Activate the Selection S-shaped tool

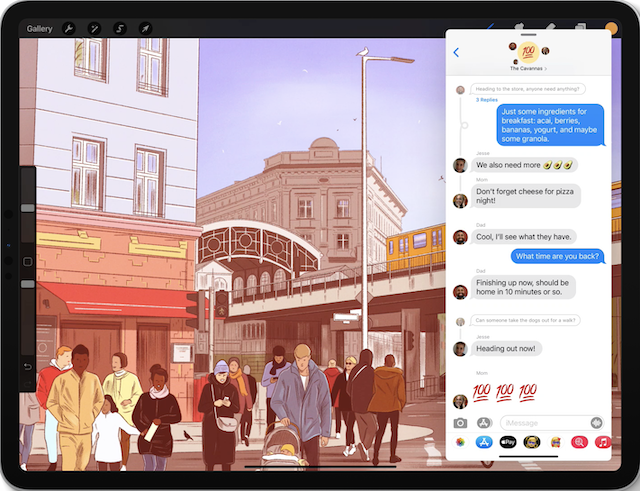[119, 29]
